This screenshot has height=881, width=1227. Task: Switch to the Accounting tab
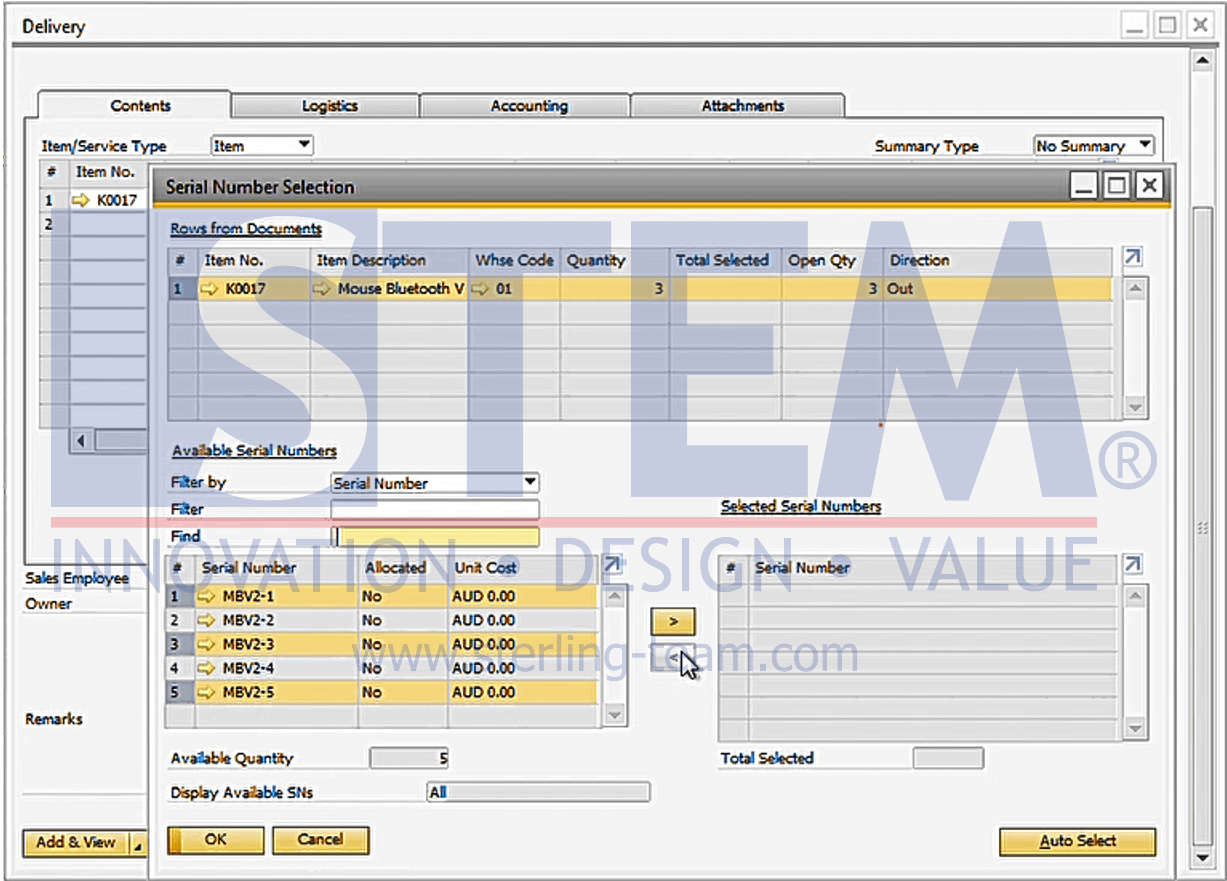pos(528,106)
